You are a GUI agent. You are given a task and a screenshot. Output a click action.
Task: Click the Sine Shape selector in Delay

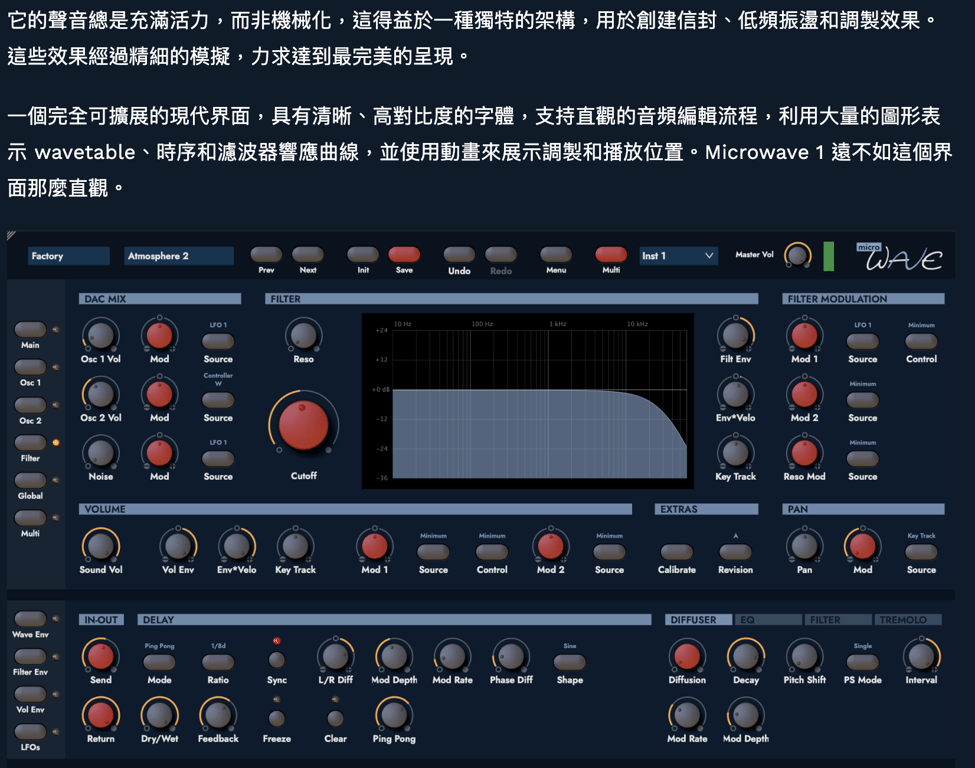(x=570, y=662)
